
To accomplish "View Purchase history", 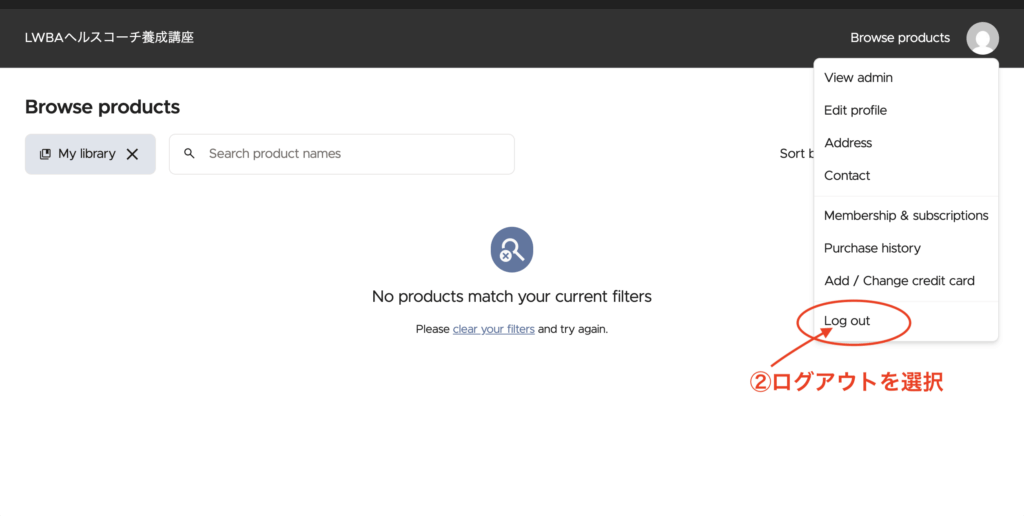I will click(872, 248).
